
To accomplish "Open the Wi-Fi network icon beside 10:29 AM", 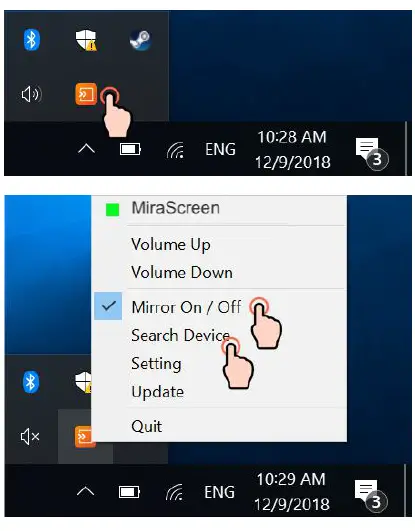I will point(175,492).
